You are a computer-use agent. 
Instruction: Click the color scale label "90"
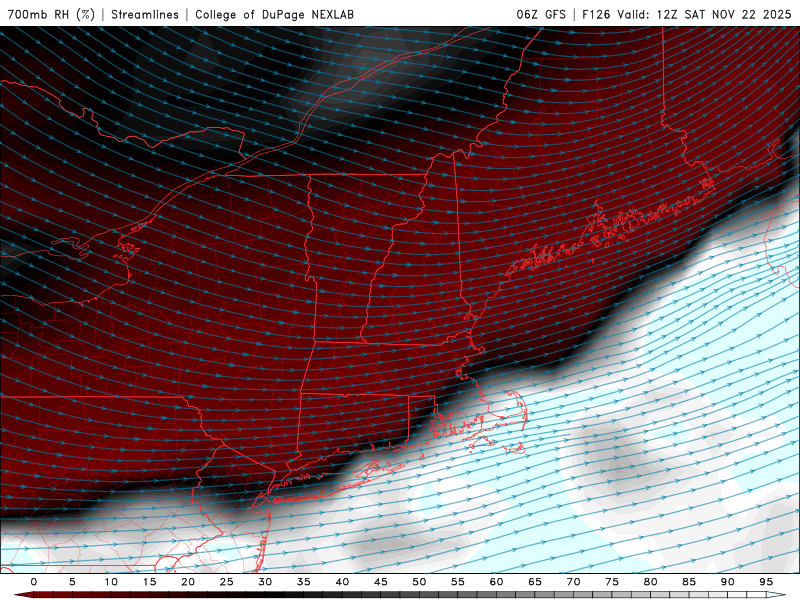point(727,582)
